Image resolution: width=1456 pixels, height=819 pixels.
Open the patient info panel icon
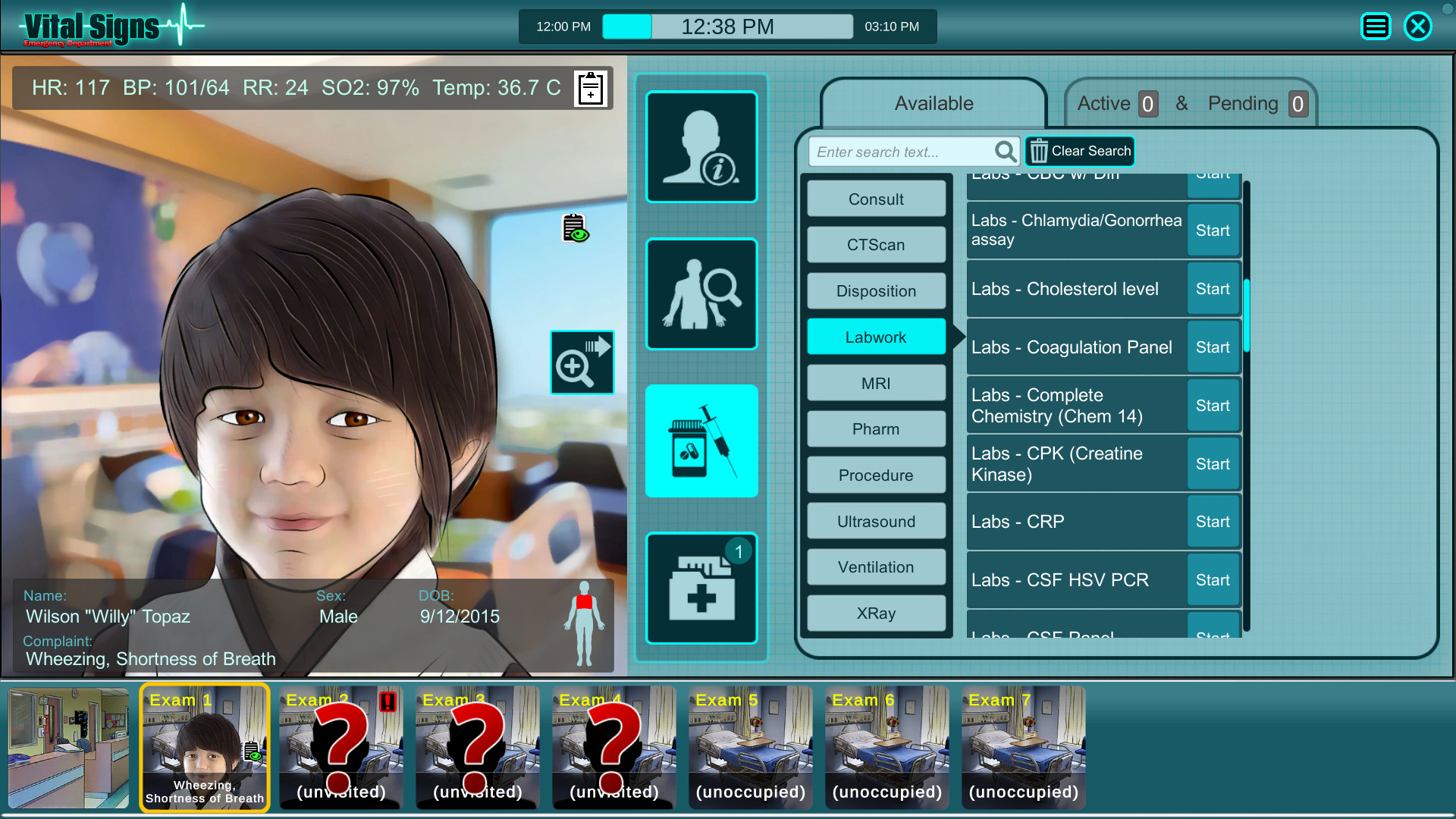point(701,146)
